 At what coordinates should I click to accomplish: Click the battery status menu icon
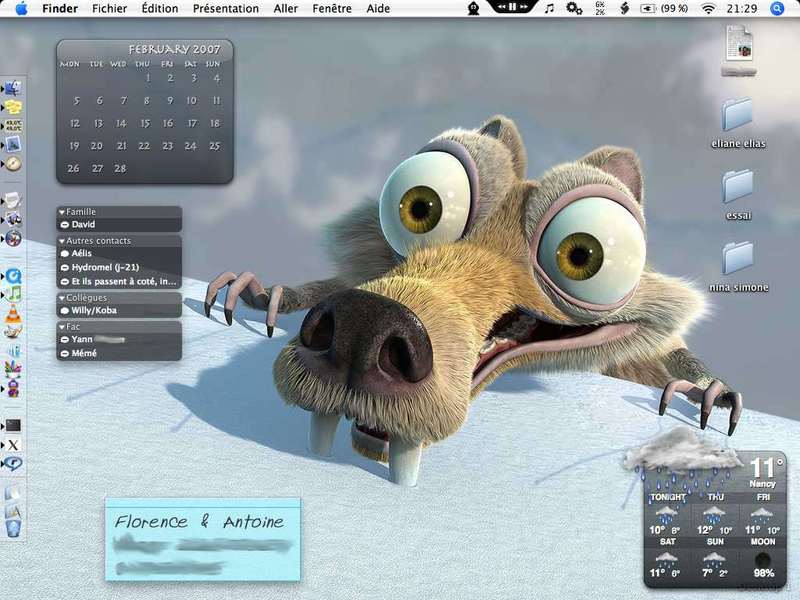(664, 8)
